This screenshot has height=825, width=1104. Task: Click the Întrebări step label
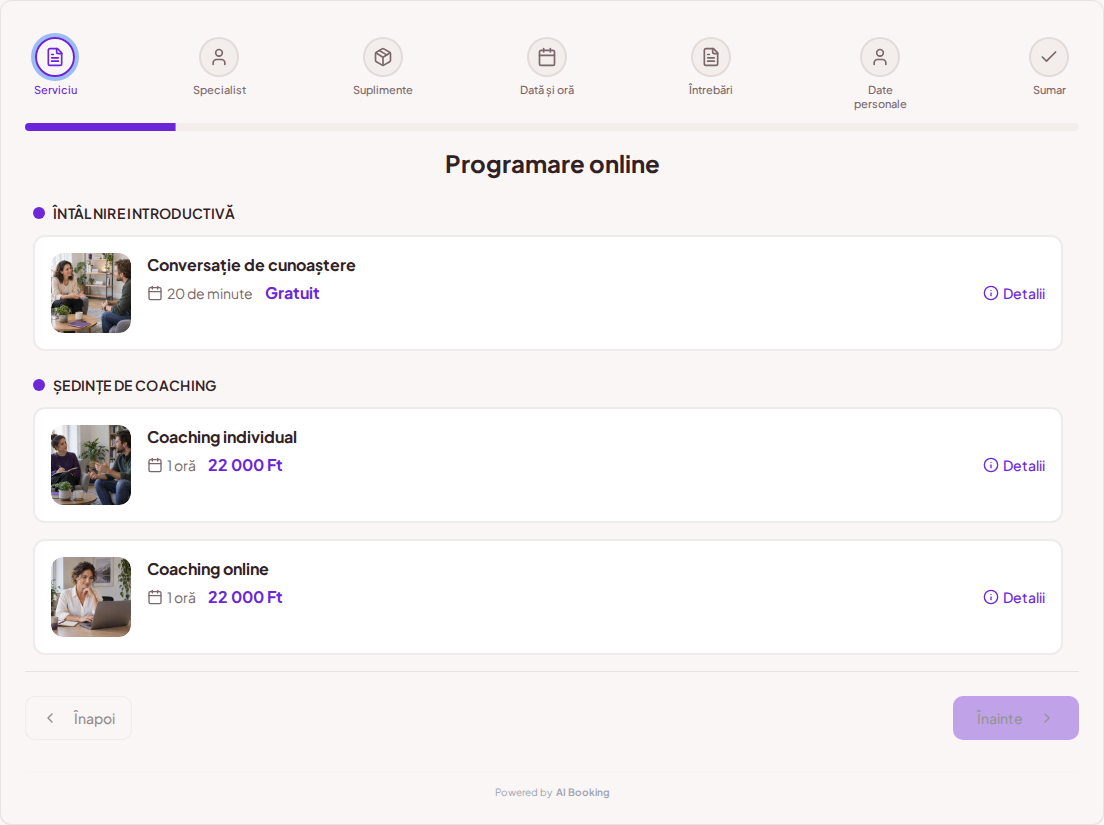[711, 90]
